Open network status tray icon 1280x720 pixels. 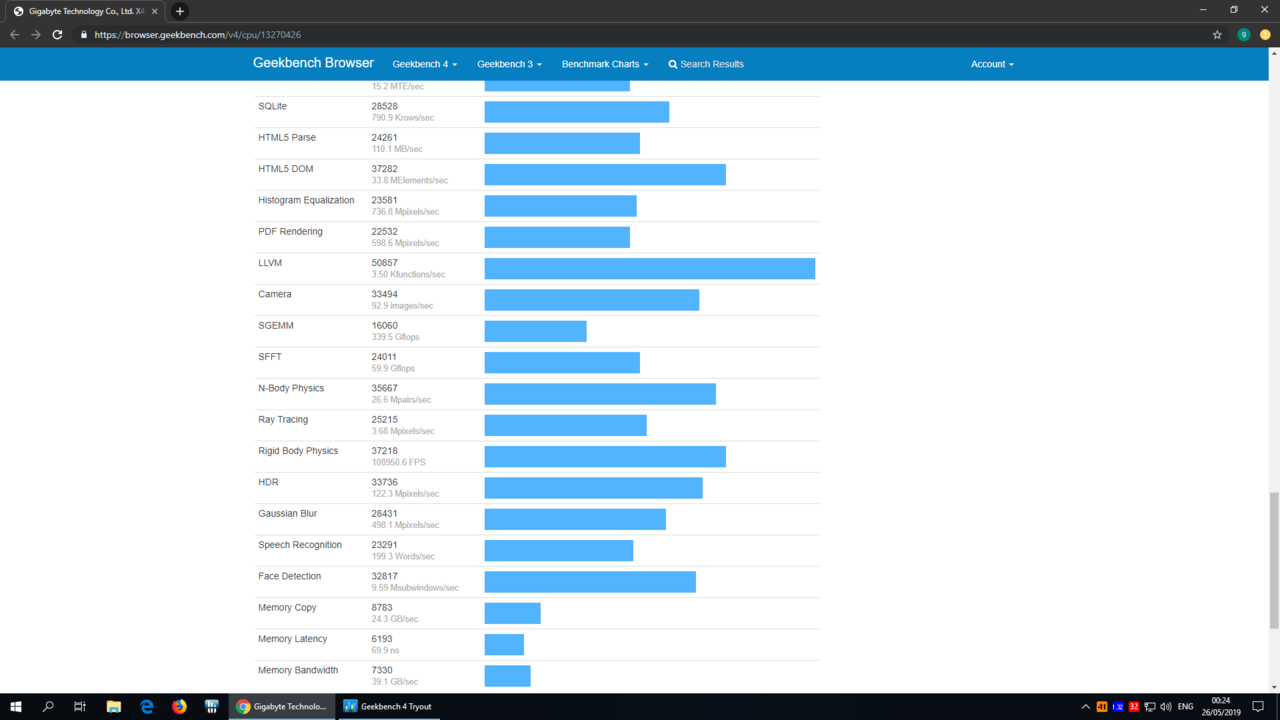tap(1150, 707)
